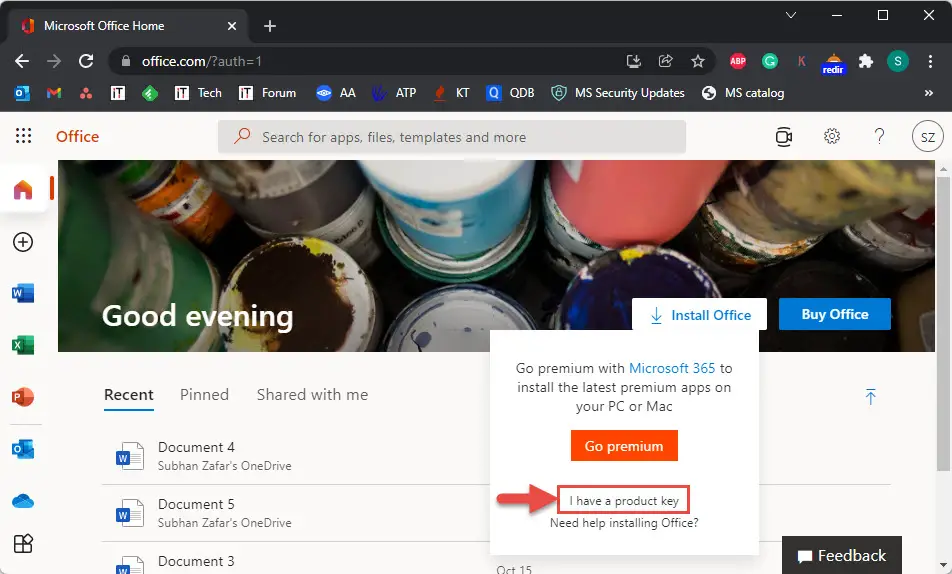Open the QDB bookmark
Screen dimensions: 952x574
tap(510, 93)
